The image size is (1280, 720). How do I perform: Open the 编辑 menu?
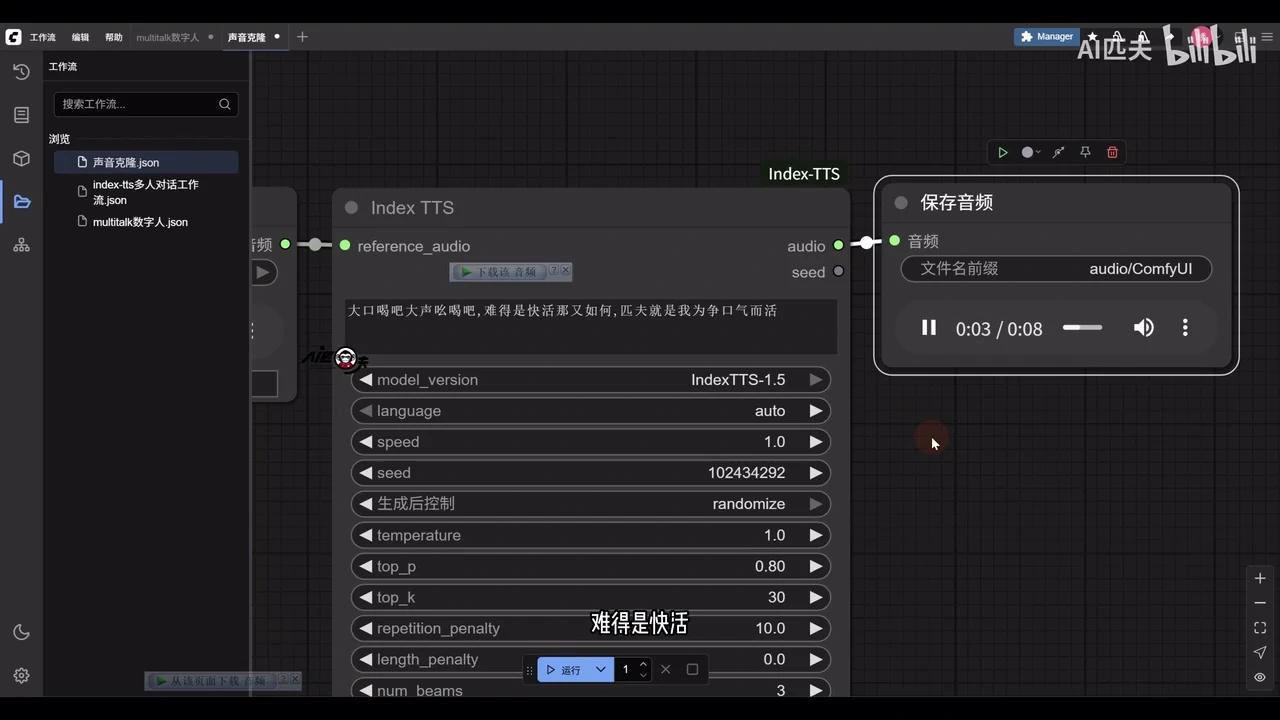(x=79, y=37)
